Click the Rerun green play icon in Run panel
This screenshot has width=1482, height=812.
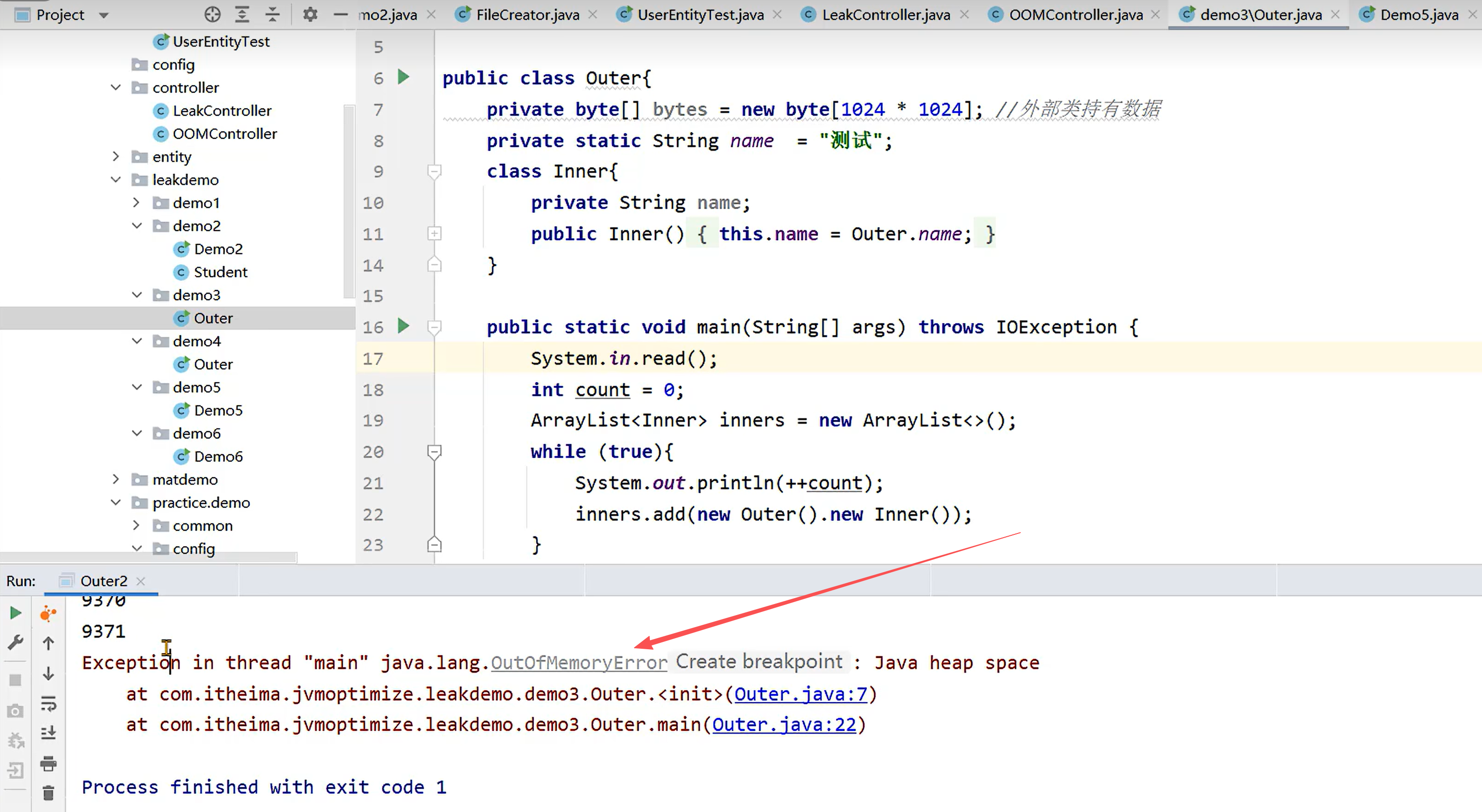pyautogui.click(x=16, y=613)
